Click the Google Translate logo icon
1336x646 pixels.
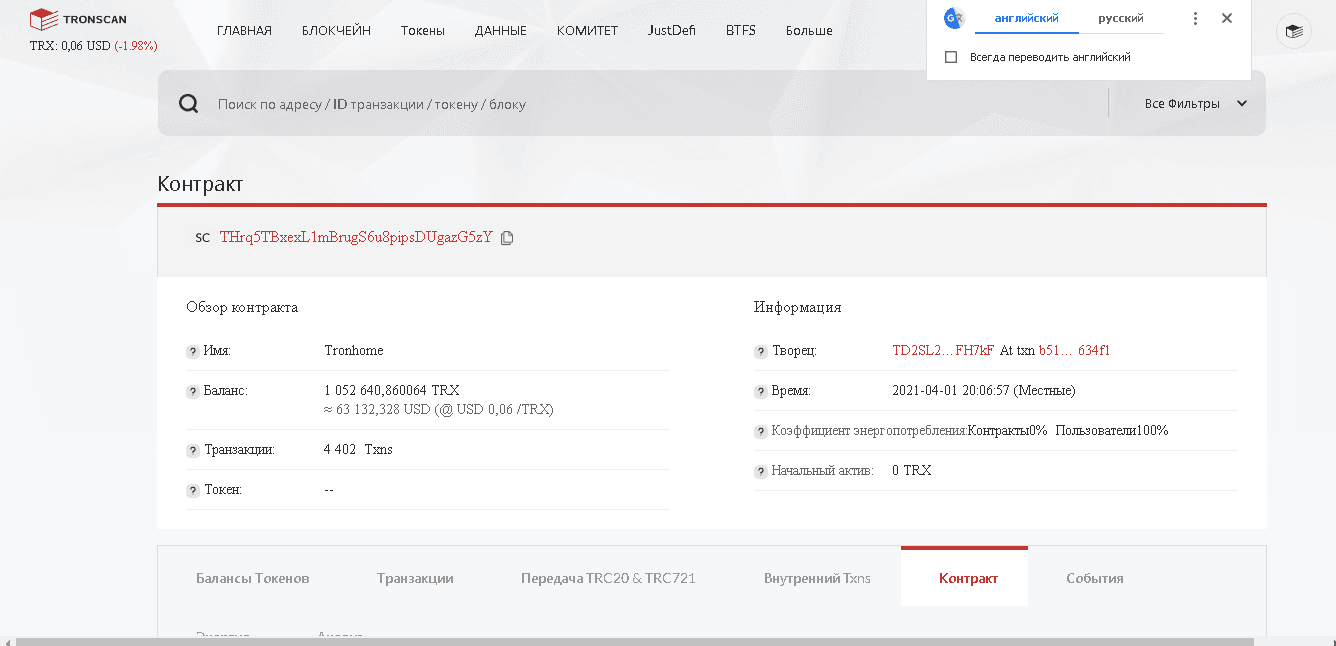click(x=954, y=18)
